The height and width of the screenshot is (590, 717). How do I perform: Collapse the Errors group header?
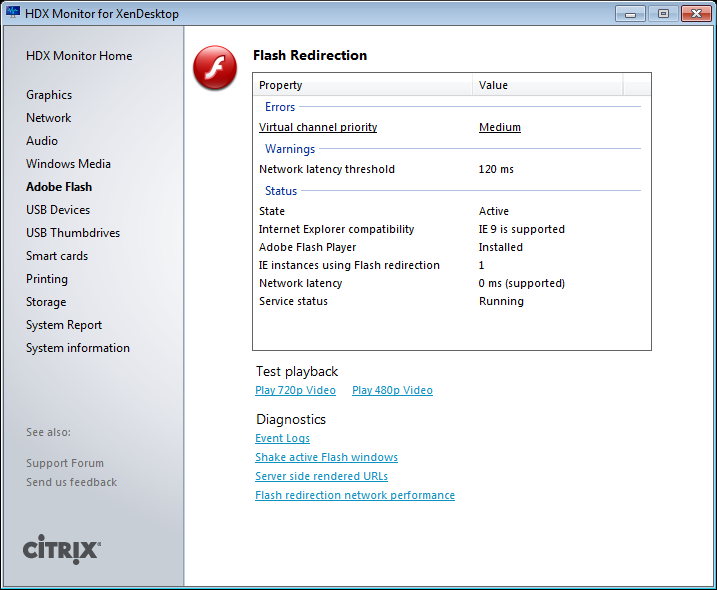(x=280, y=107)
